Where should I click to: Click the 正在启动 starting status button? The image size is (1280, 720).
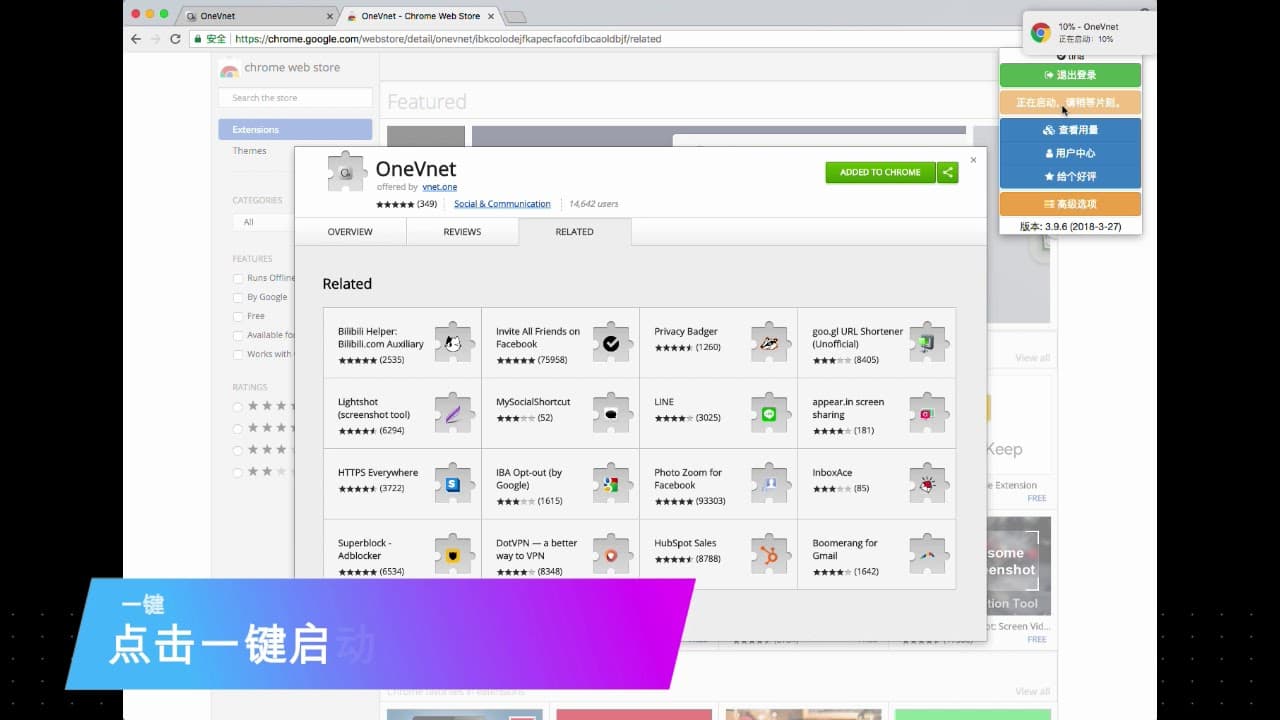(1070, 102)
